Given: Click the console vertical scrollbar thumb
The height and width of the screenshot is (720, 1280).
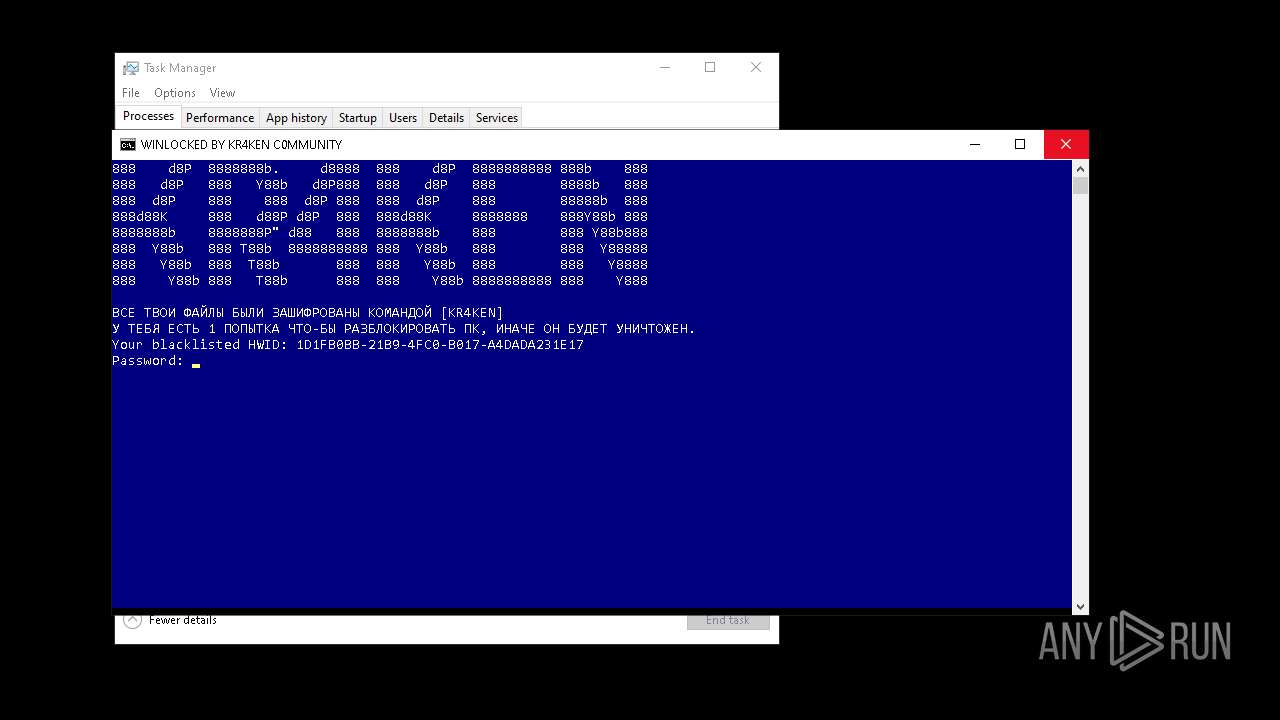Looking at the screenshot, I should click(1080, 186).
